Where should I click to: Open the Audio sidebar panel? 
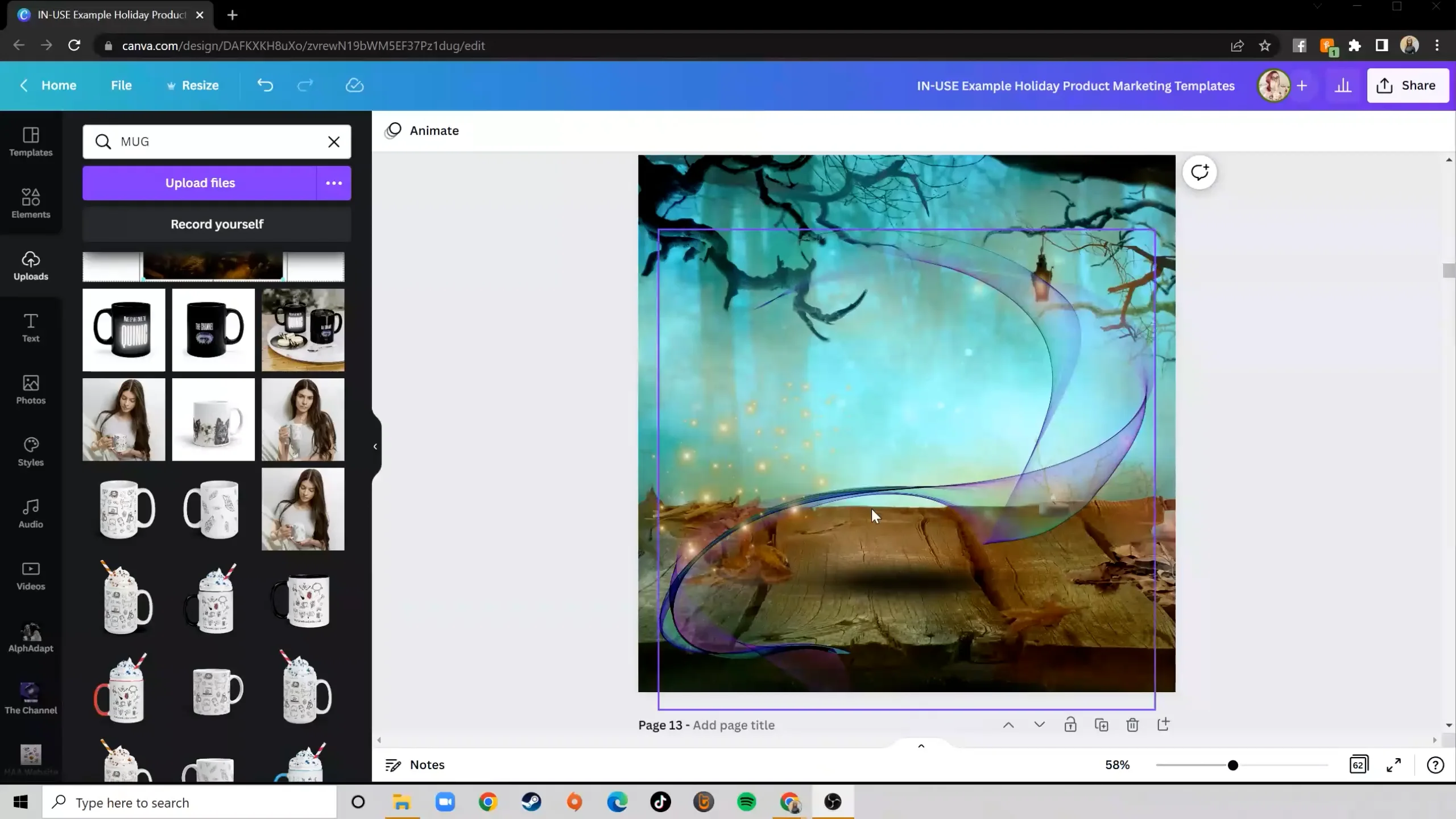point(31,514)
